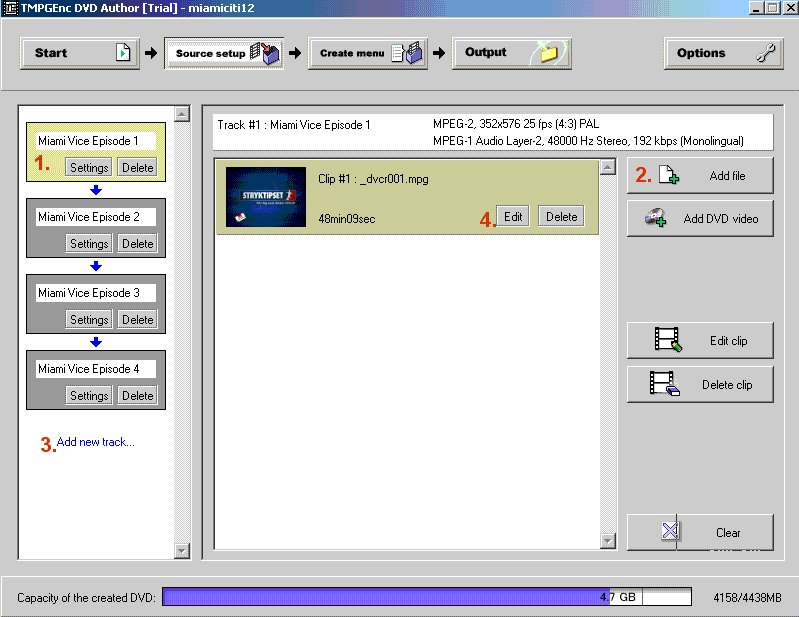Click the folder icon on Output
This screenshot has width=799, height=617.
[x=548, y=53]
